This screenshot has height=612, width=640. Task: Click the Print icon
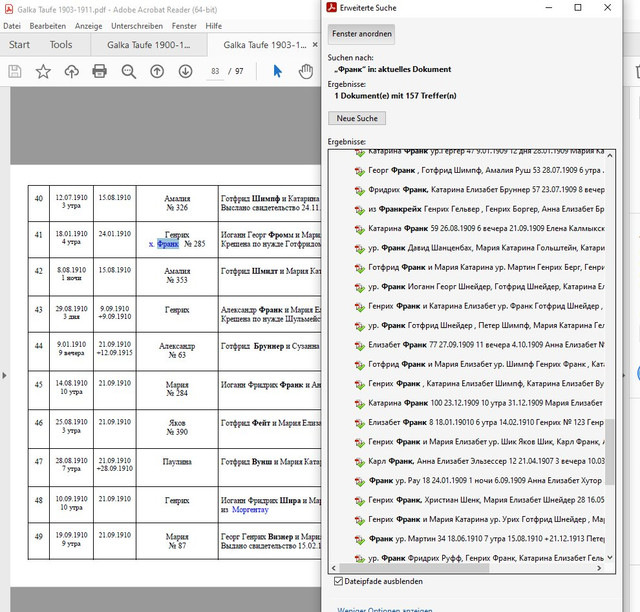[x=100, y=71]
